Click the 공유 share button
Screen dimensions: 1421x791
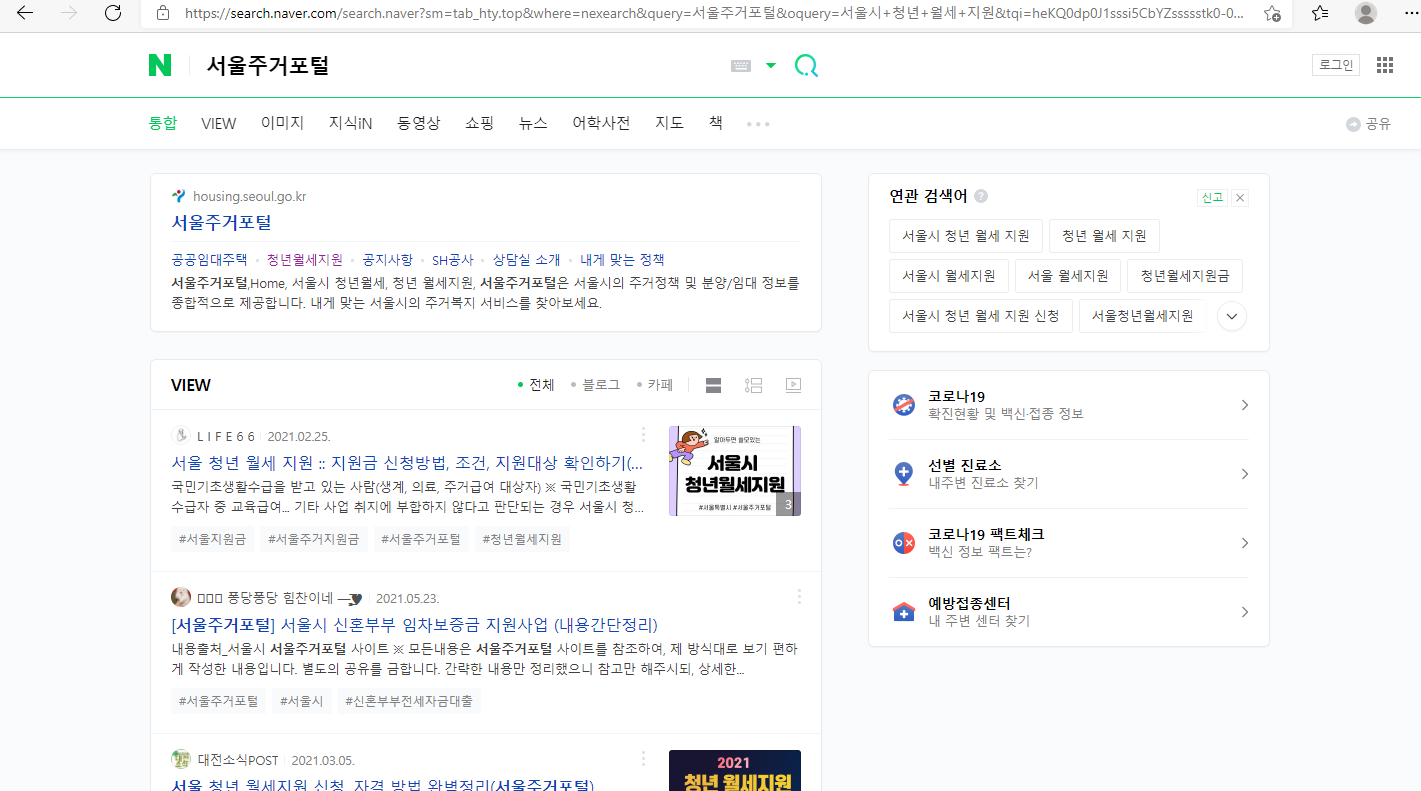pyautogui.click(x=1369, y=124)
